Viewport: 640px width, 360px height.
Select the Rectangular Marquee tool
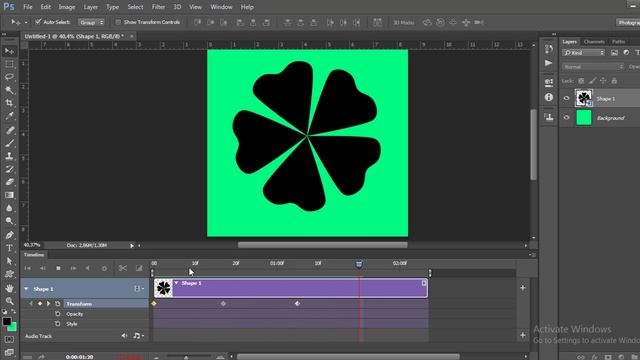tap(9, 64)
